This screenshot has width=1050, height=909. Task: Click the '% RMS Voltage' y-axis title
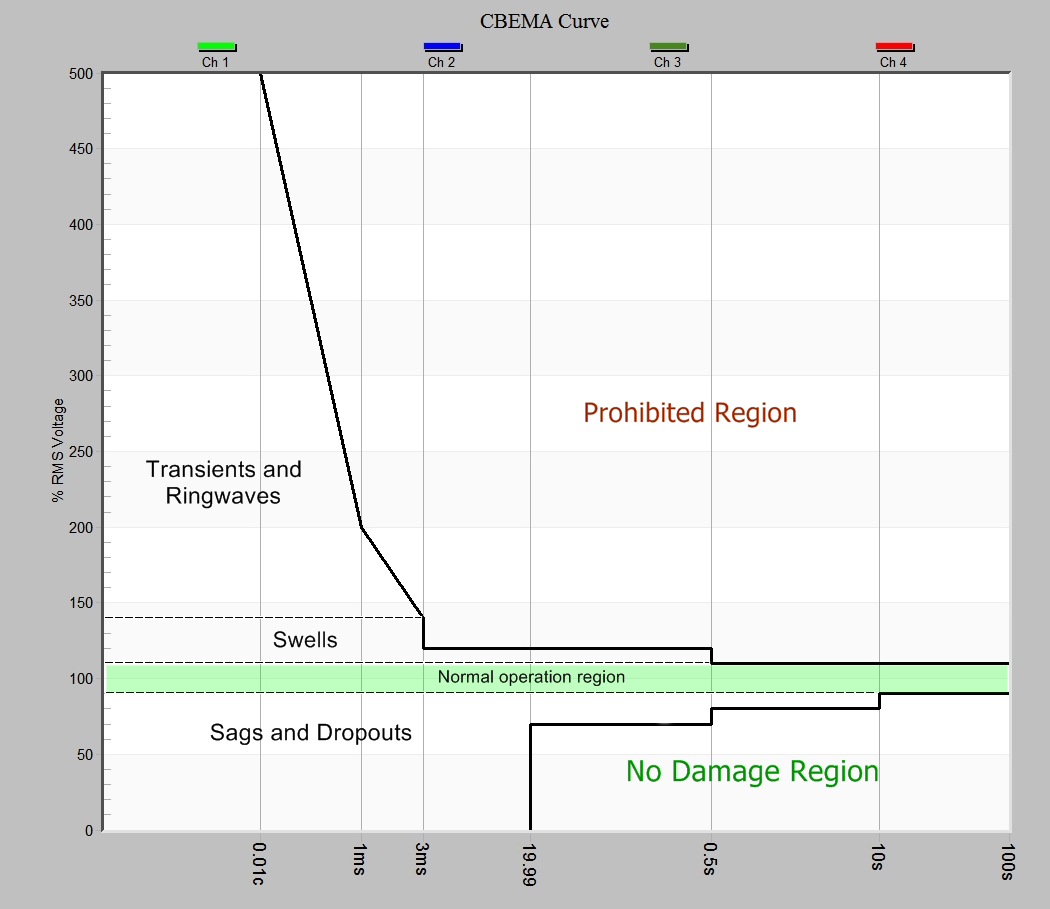[x=59, y=449]
